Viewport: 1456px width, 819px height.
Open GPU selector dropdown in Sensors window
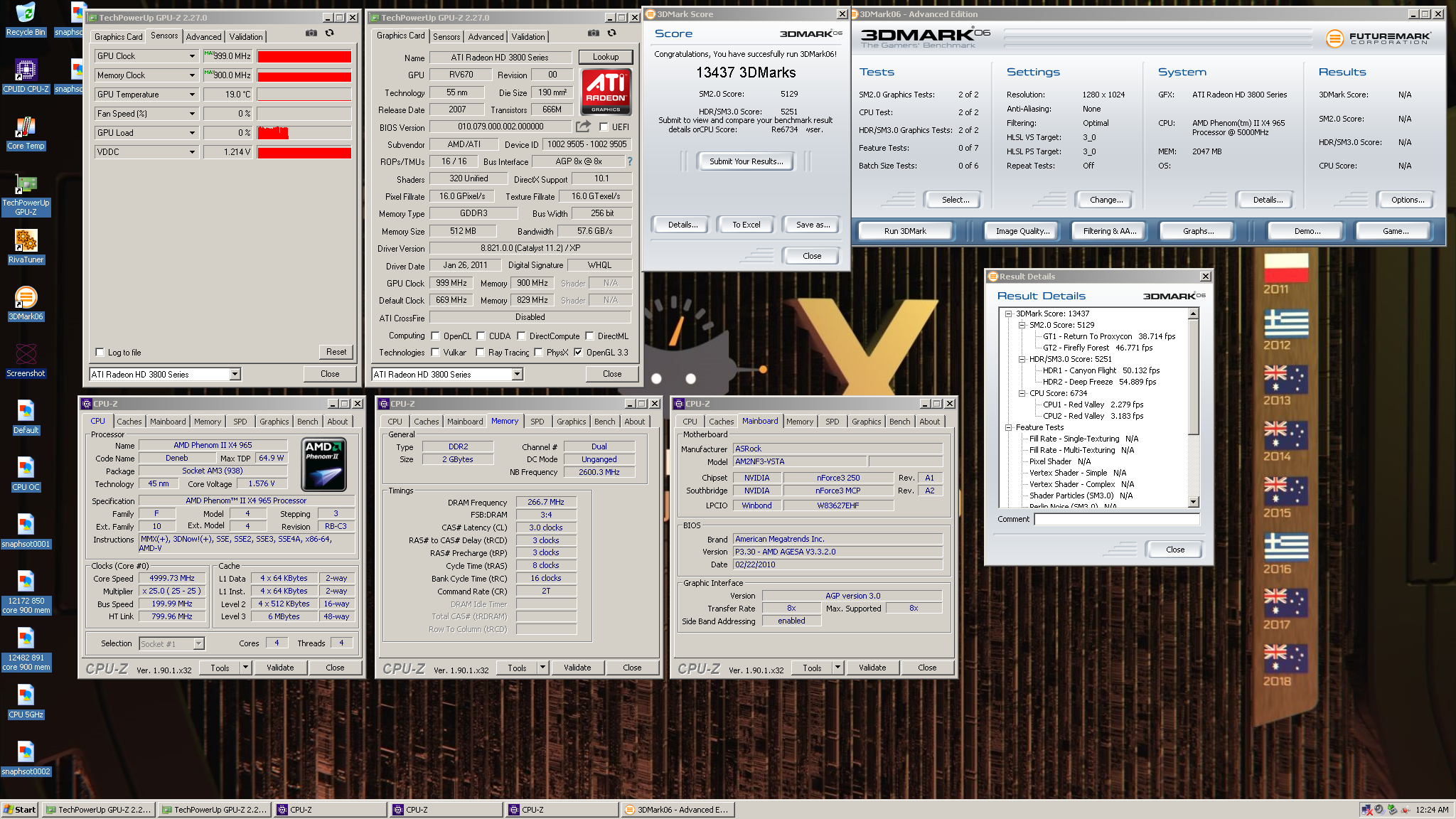(235, 375)
